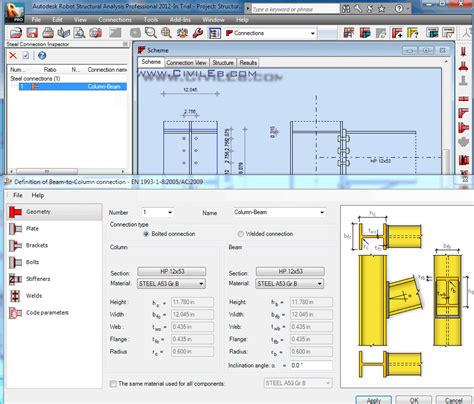474x404 pixels.
Task: Open the dialog's Help menu
Action: click(x=38, y=195)
